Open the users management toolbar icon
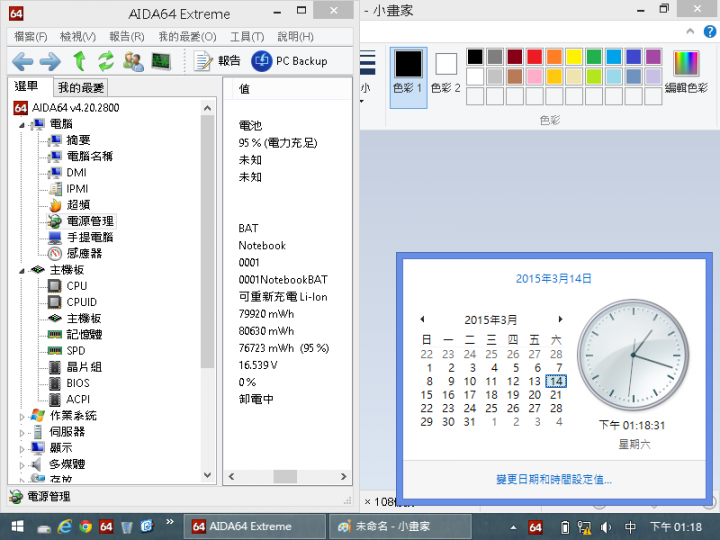This screenshot has width=720, height=540. [x=133, y=61]
